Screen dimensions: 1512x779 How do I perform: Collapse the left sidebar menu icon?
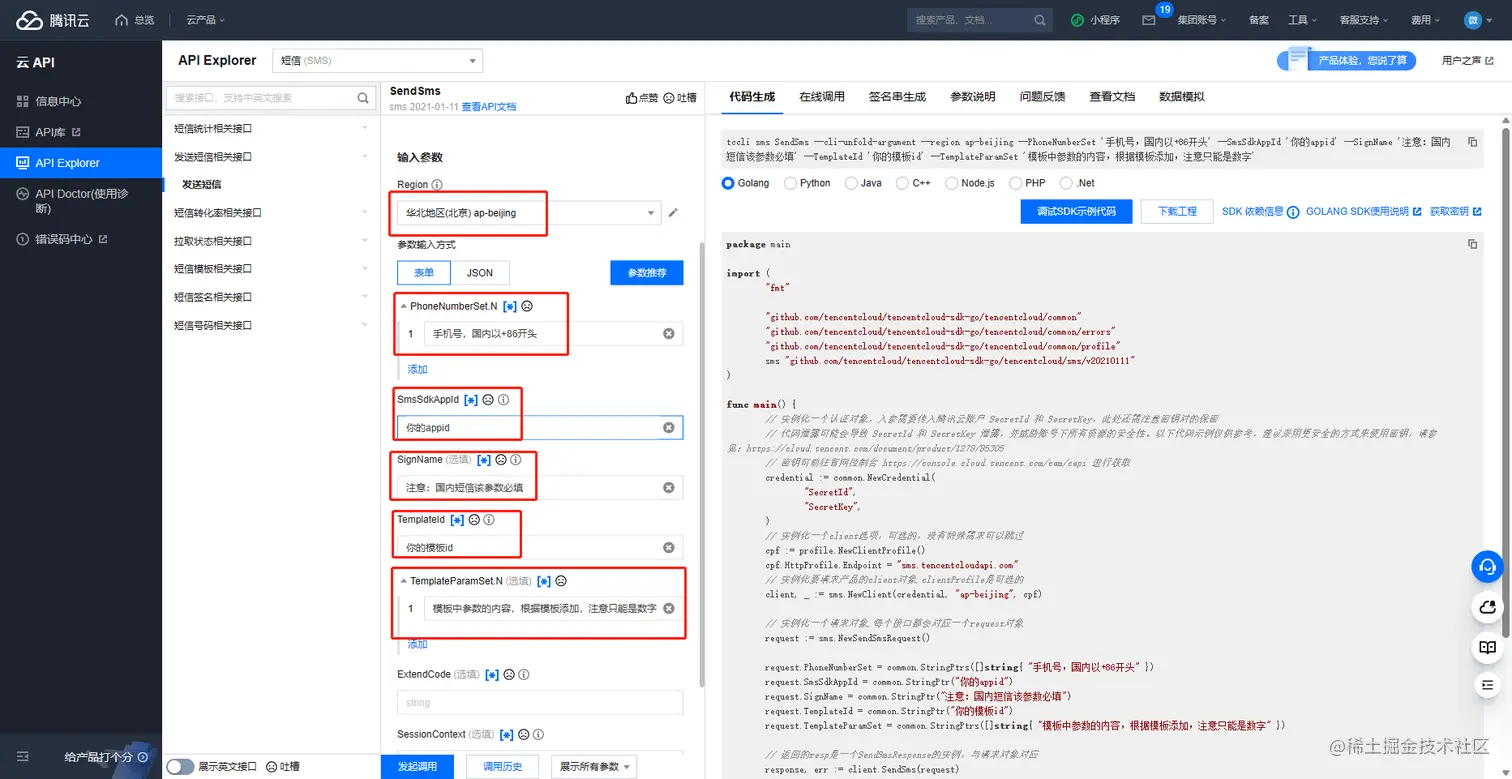point(23,758)
